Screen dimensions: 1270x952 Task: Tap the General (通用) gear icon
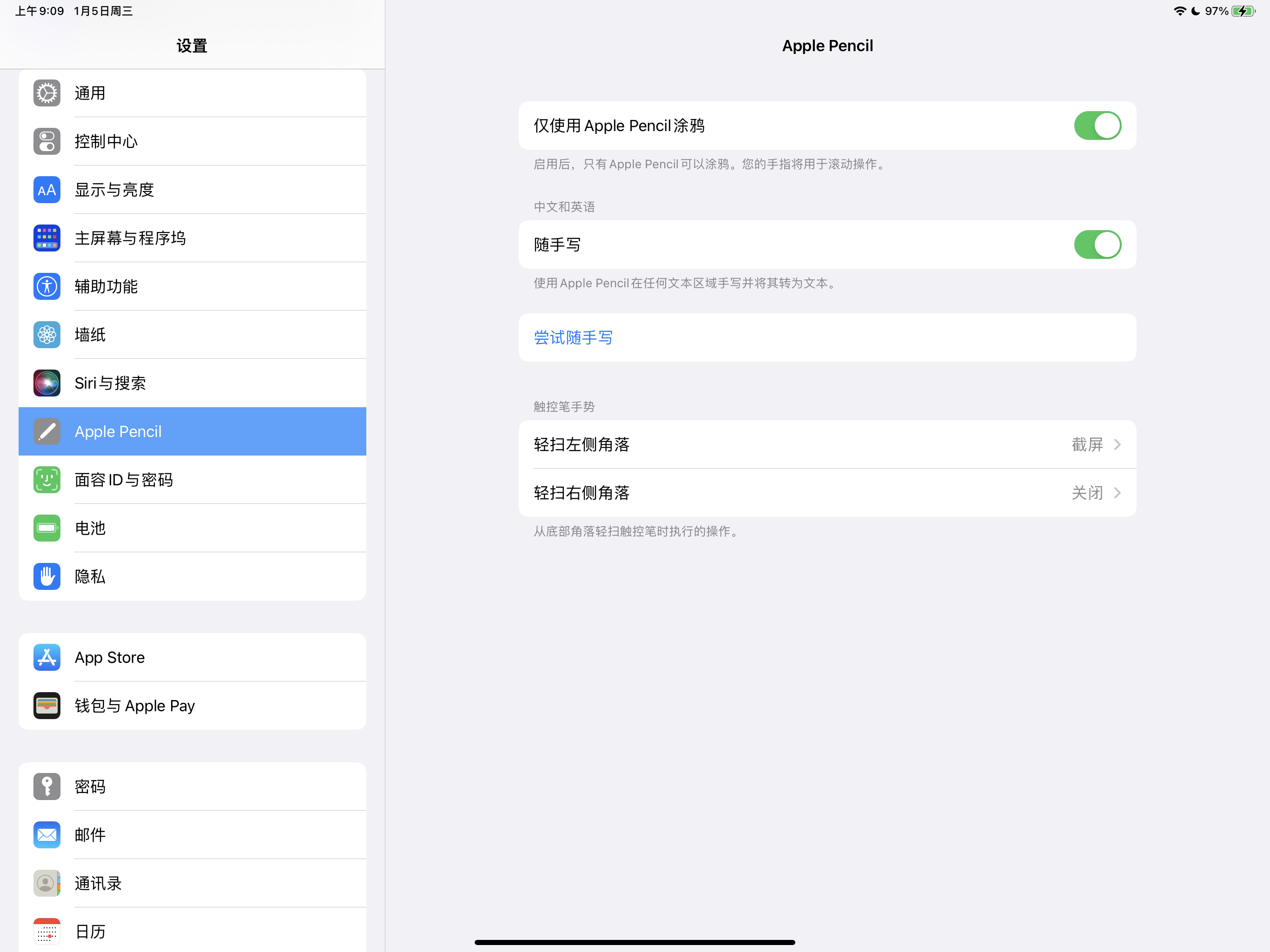point(46,93)
